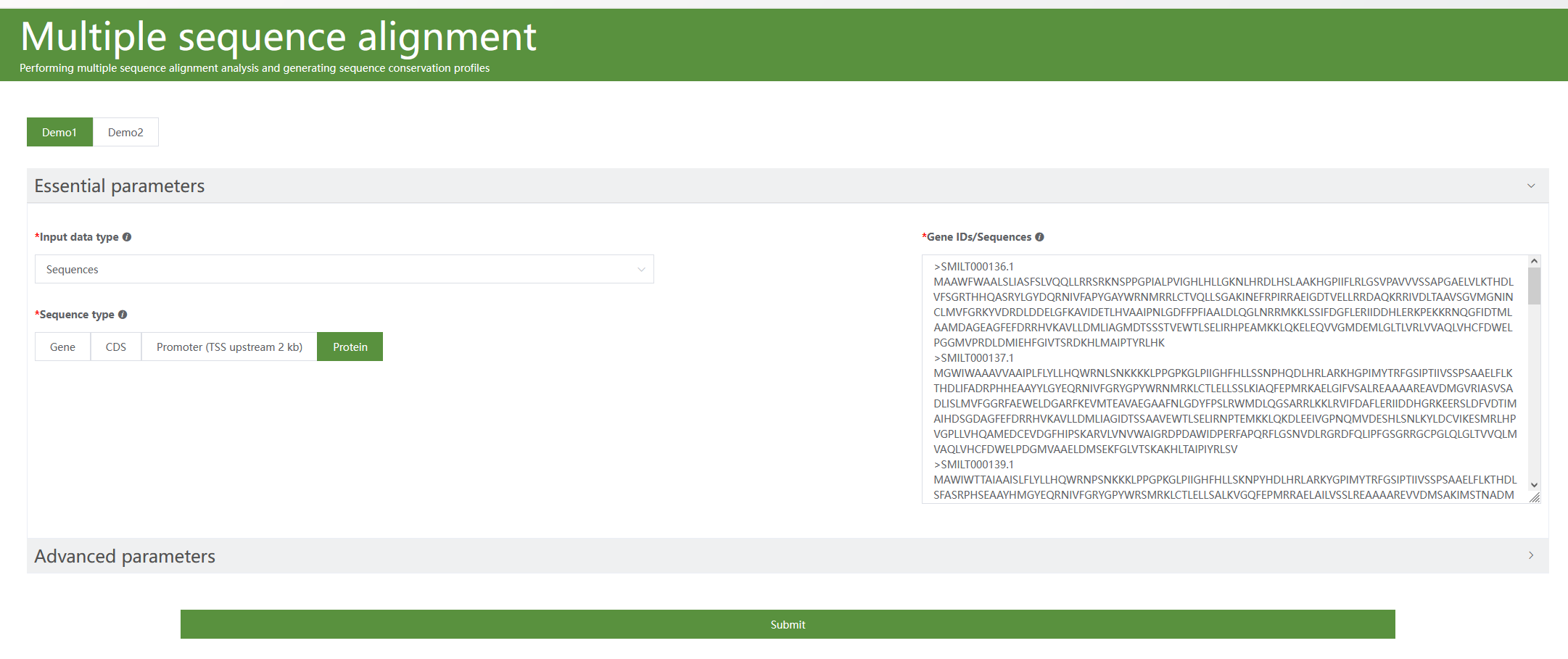
Task: Switch to the Demo2 example
Action: coord(125,132)
